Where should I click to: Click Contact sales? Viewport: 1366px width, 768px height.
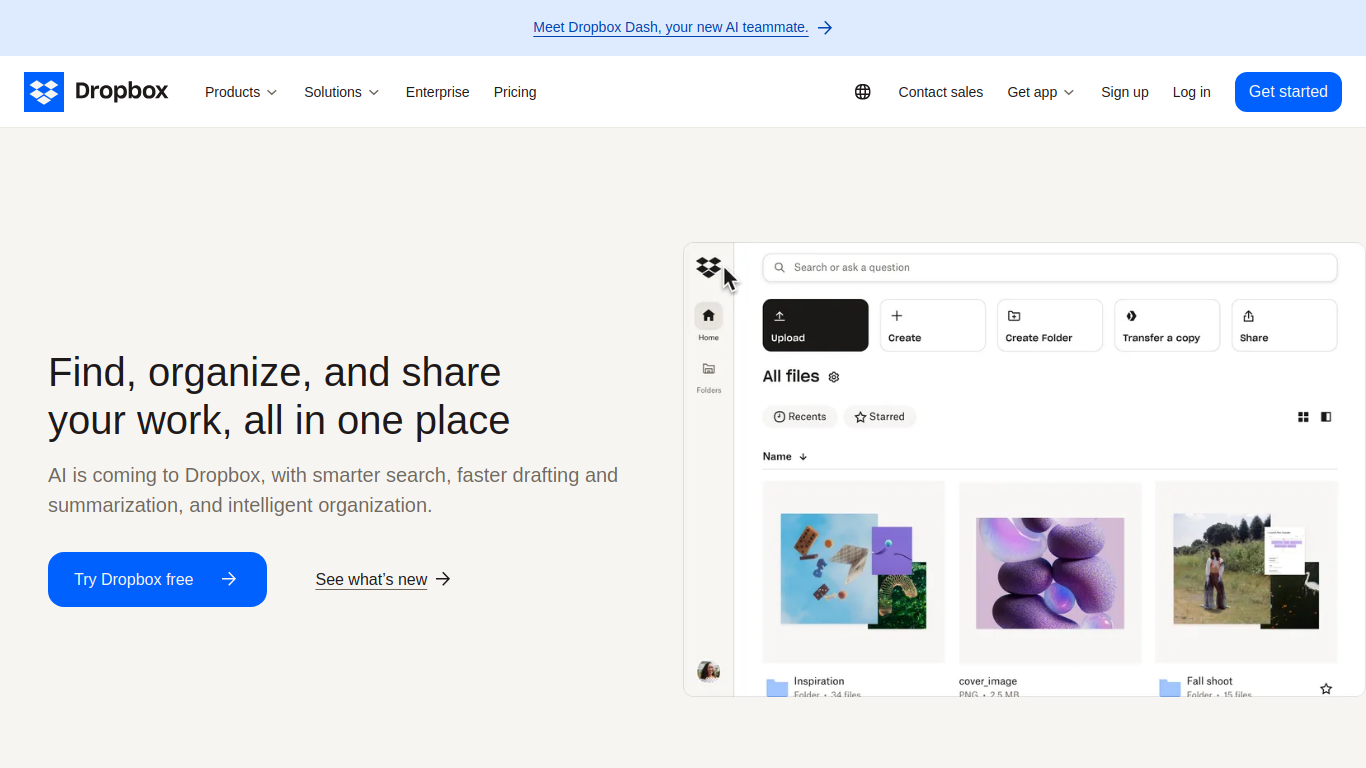pyautogui.click(x=940, y=92)
